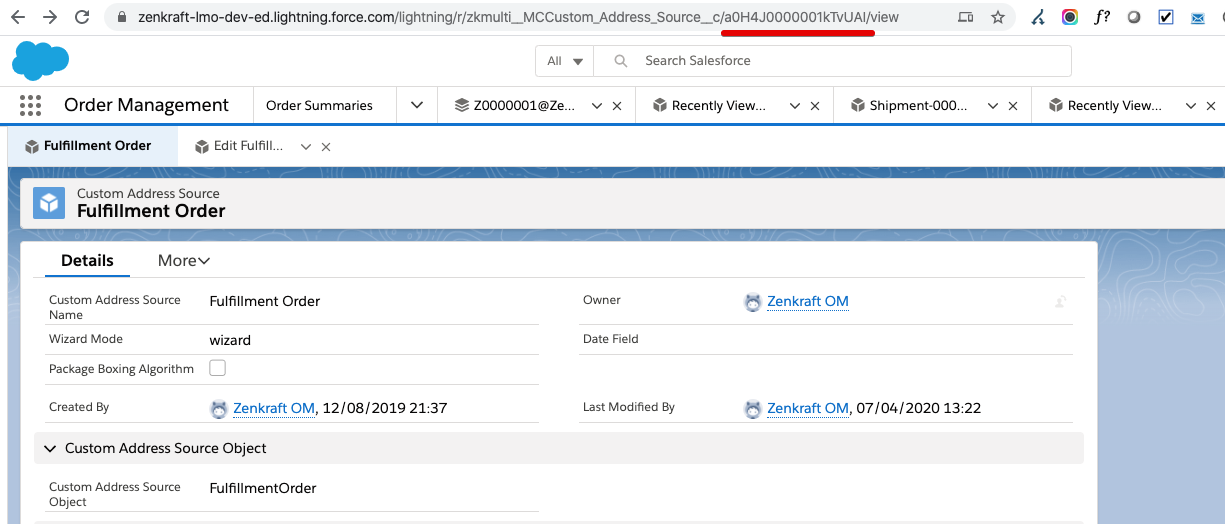The width and height of the screenshot is (1225, 524).
Task: Toggle the Package Boxing Algorithm checkbox
Action: [x=217, y=368]
